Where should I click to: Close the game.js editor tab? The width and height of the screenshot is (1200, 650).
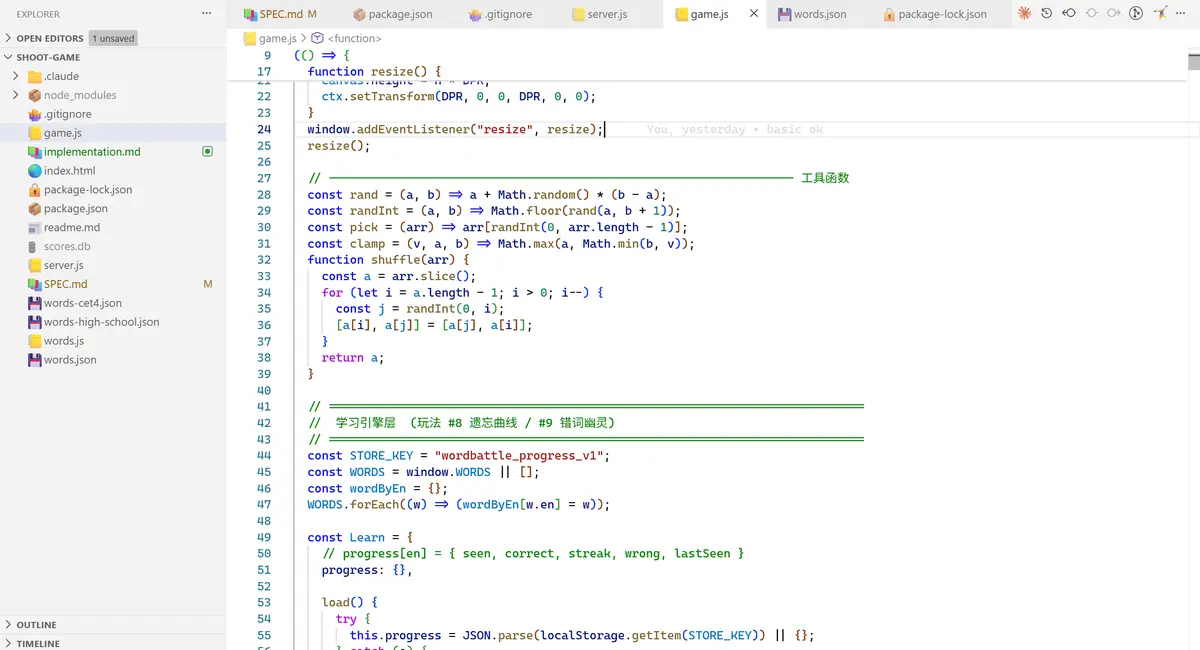point(754,14)
